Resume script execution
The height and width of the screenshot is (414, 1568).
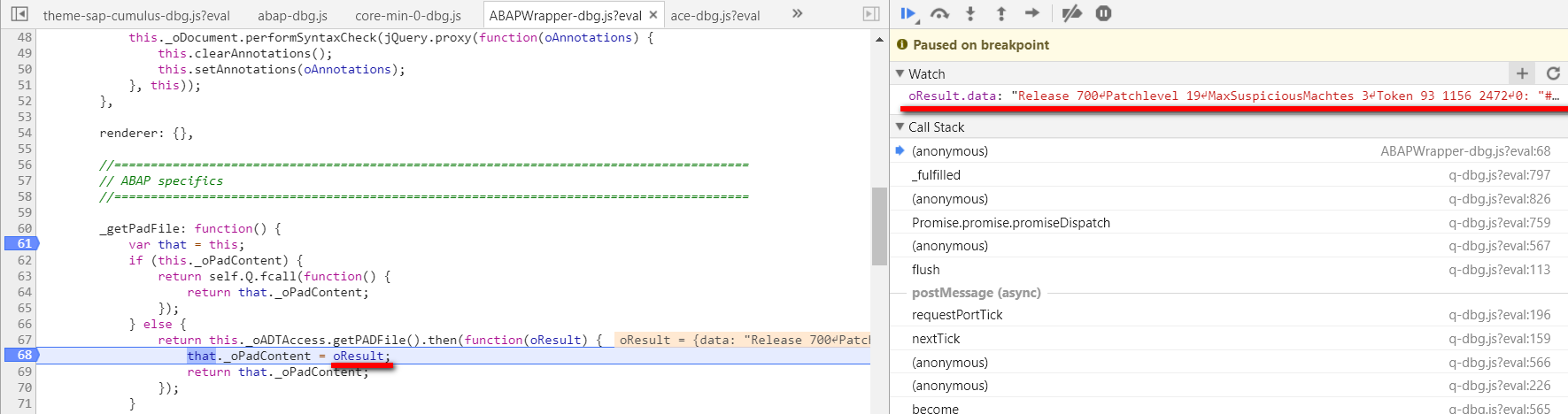click(908, 13)
